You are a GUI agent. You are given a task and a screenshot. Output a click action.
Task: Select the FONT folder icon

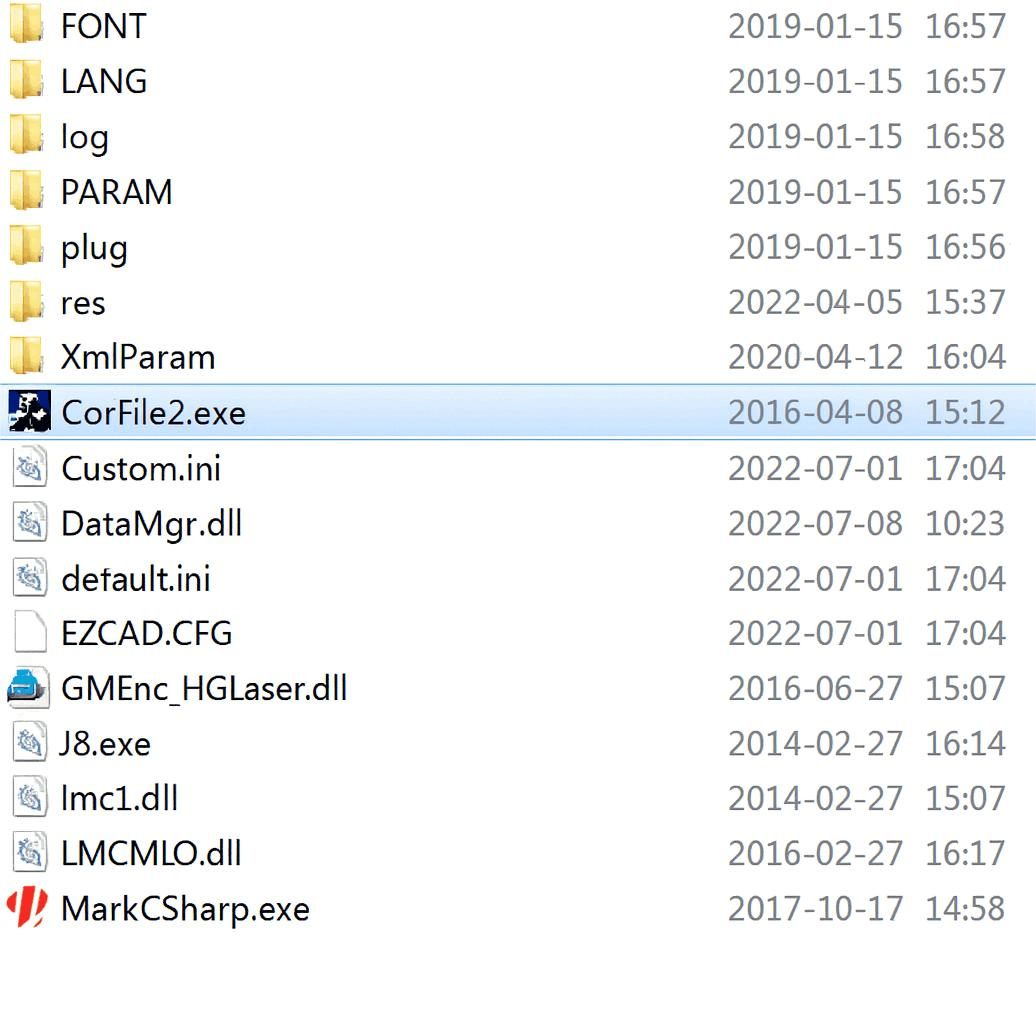pos(26,25)
